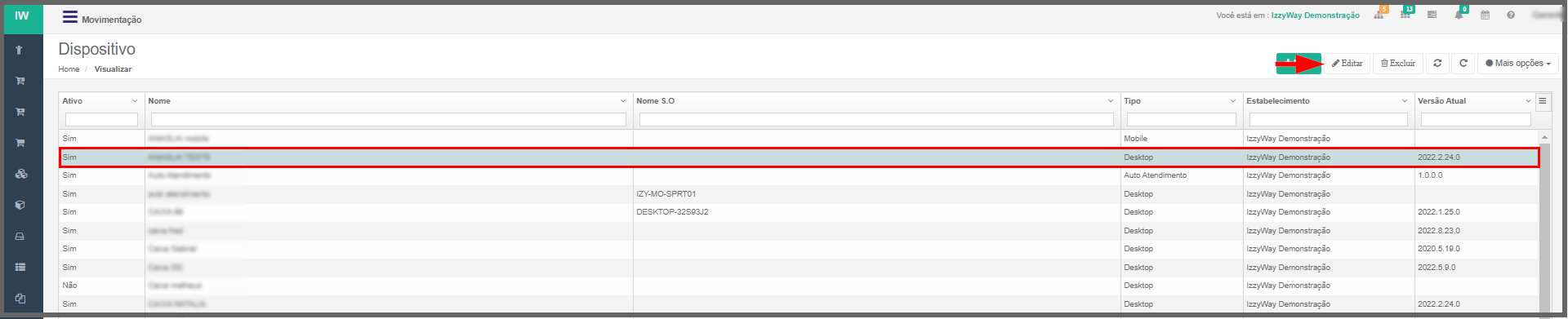
Task: Sort by the Estabelecimento column header
Action: (1277, 101)
